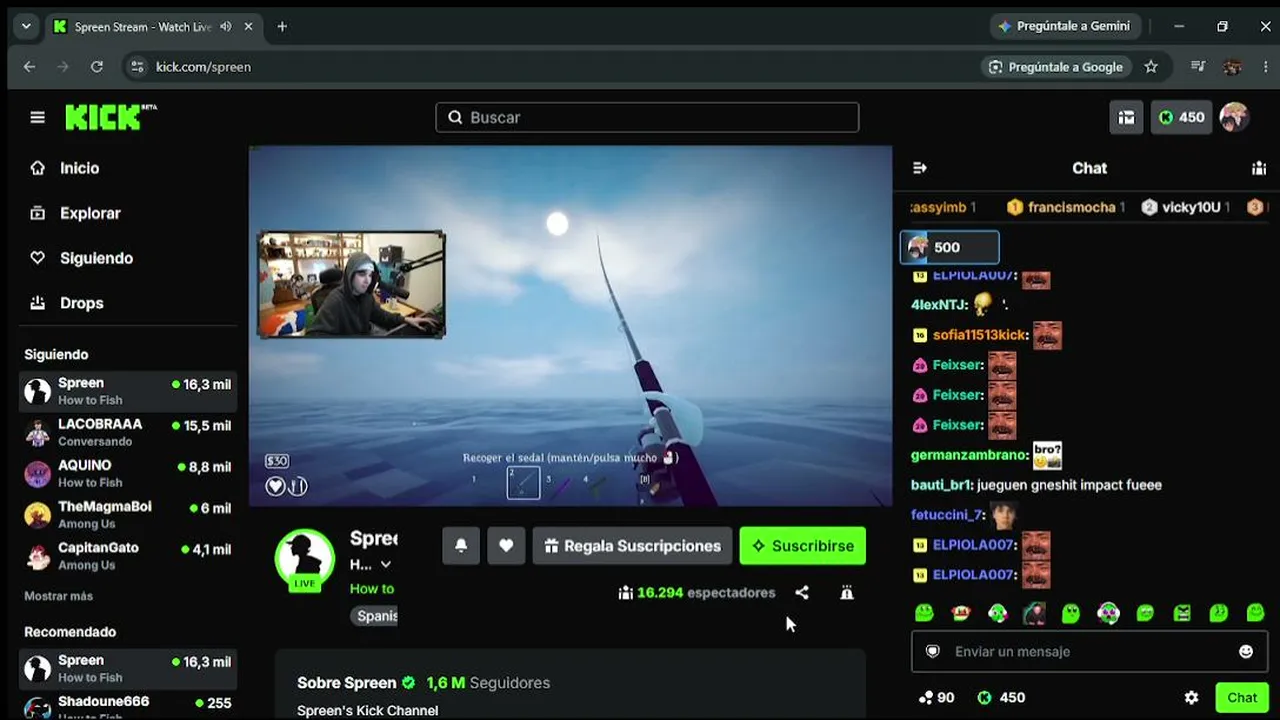Screen dimensions: 1280x720
Task: Open LACOBRAAA channel in Siguiendo list
Action: coord(127,432)
